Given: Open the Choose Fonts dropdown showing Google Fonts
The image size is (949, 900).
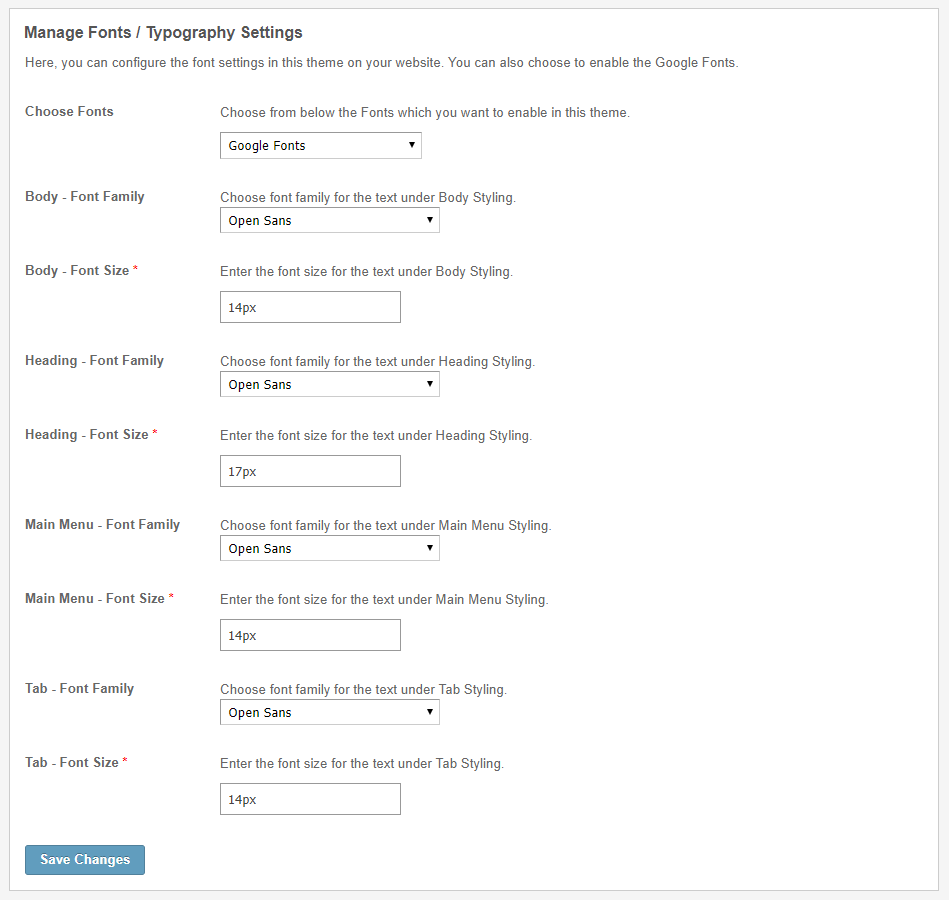Looking at the screenshot, I should (x=320, y=146).
